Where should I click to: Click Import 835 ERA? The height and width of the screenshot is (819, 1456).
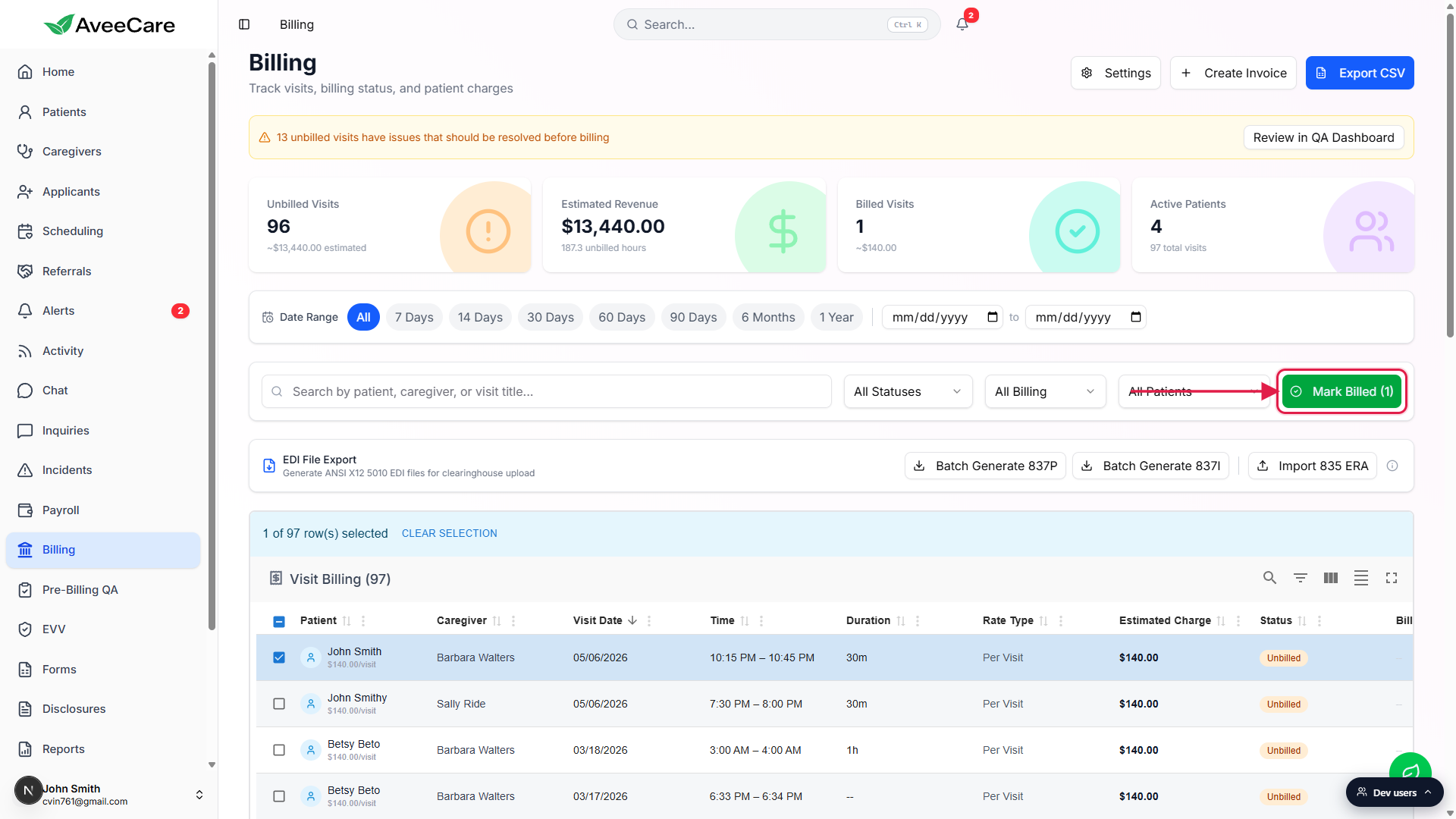(1313, 466)
